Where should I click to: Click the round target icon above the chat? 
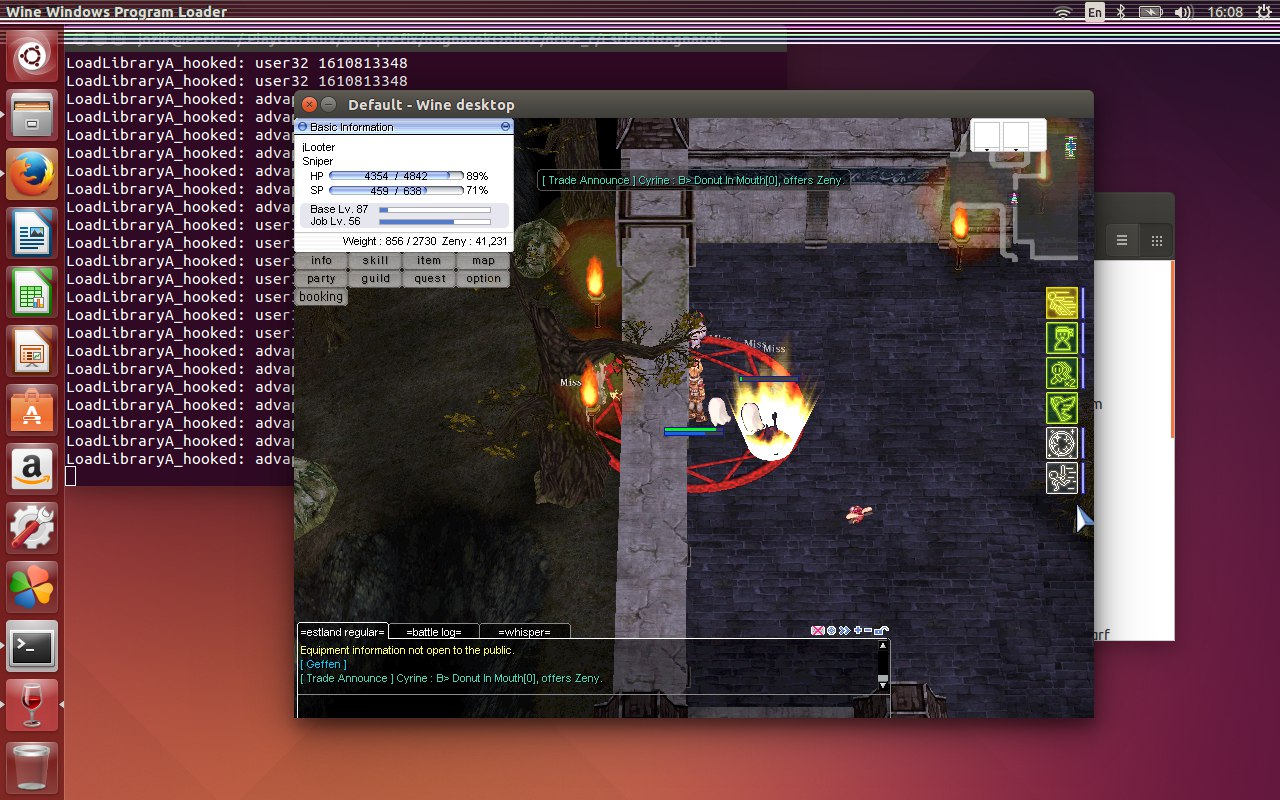[x=831, y=631]
